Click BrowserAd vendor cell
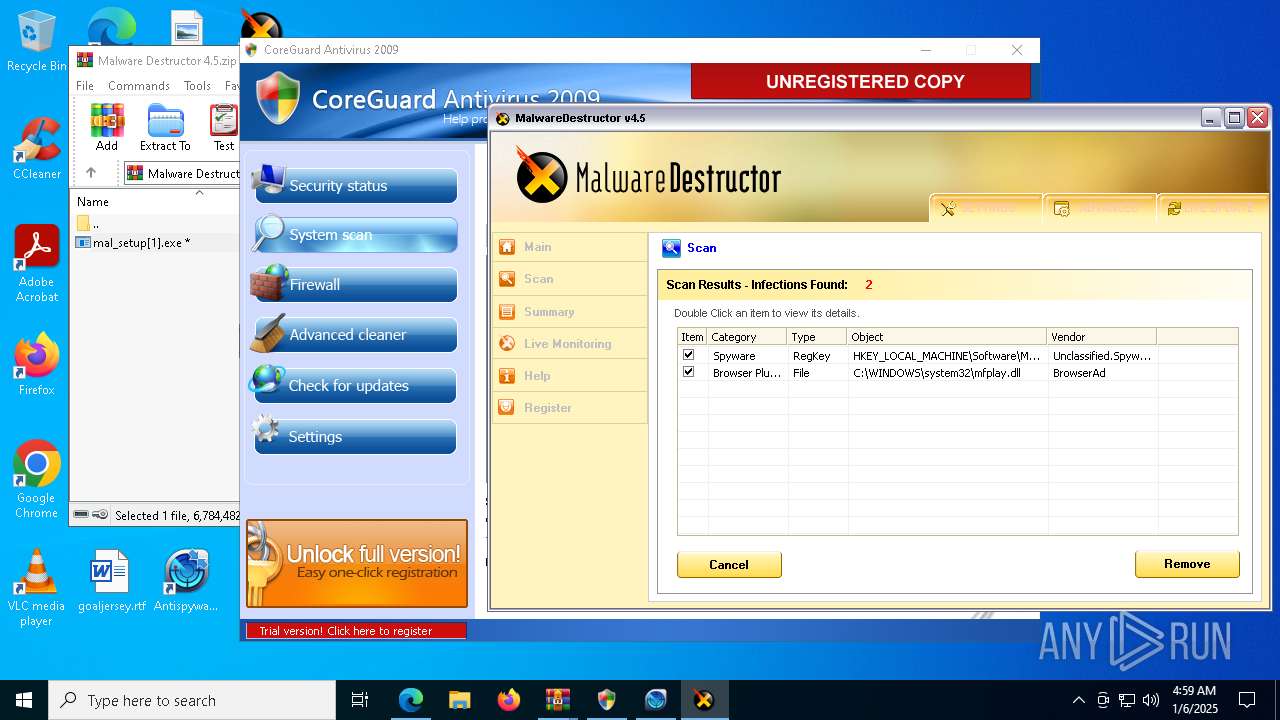 click(1079, 373)
